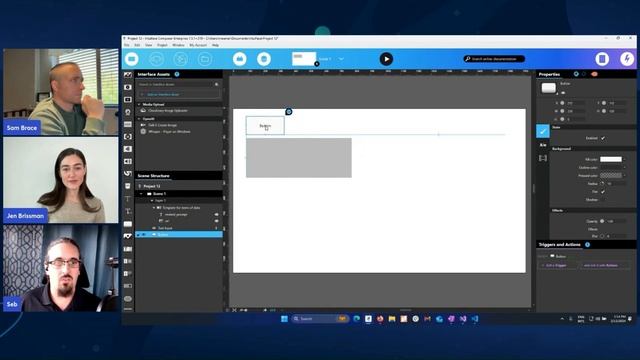This screenshot has height=360, width=640.
Task: Toggle the eye icon on the highlighted Button row
Action: click(x=143, y=235)
